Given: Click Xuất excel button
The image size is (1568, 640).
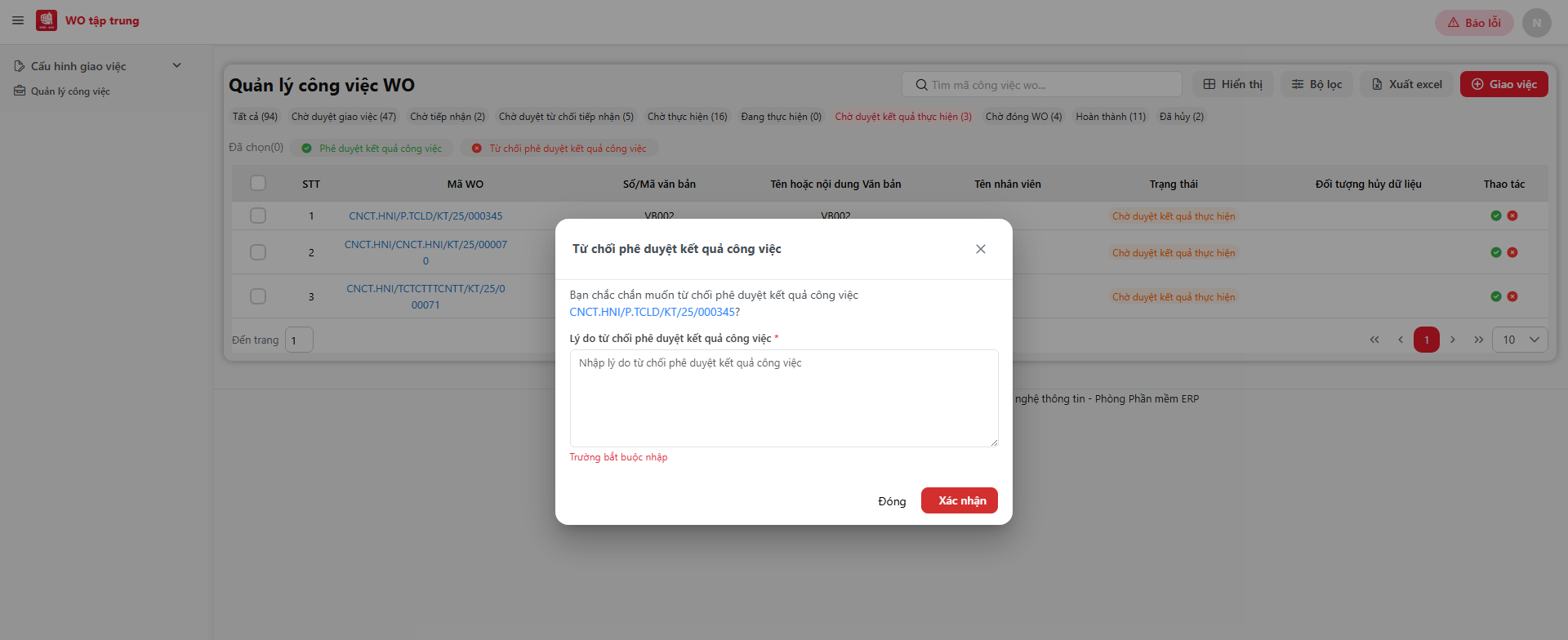Looking at the screenshot, I should [x=1406, y=84].
